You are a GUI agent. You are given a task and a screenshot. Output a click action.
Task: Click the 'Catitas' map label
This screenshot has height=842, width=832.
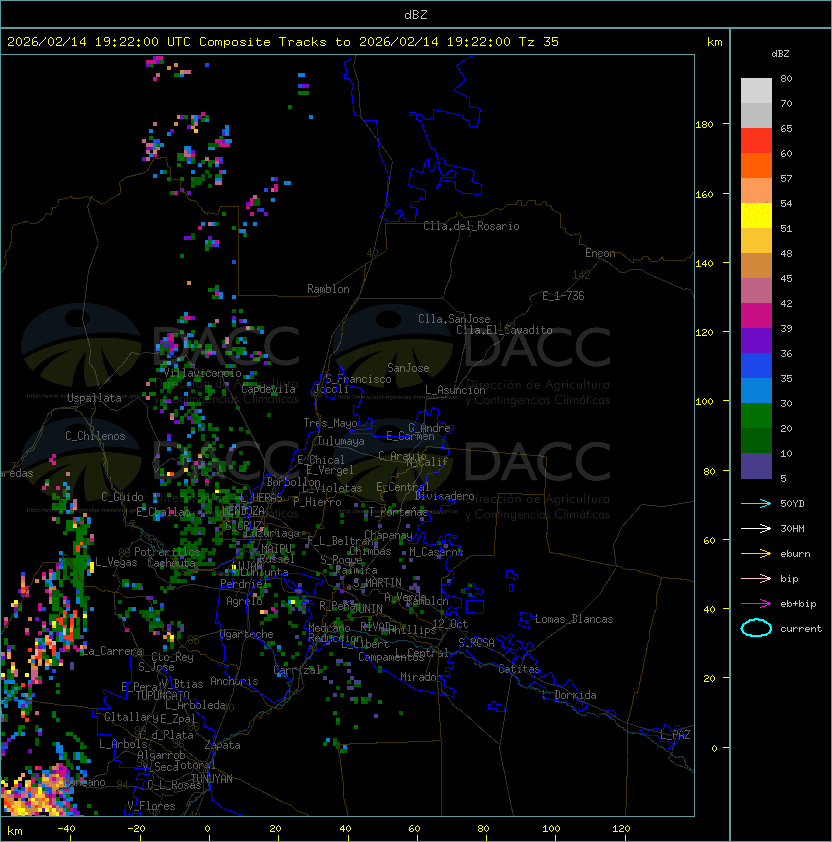click(519, 669)
